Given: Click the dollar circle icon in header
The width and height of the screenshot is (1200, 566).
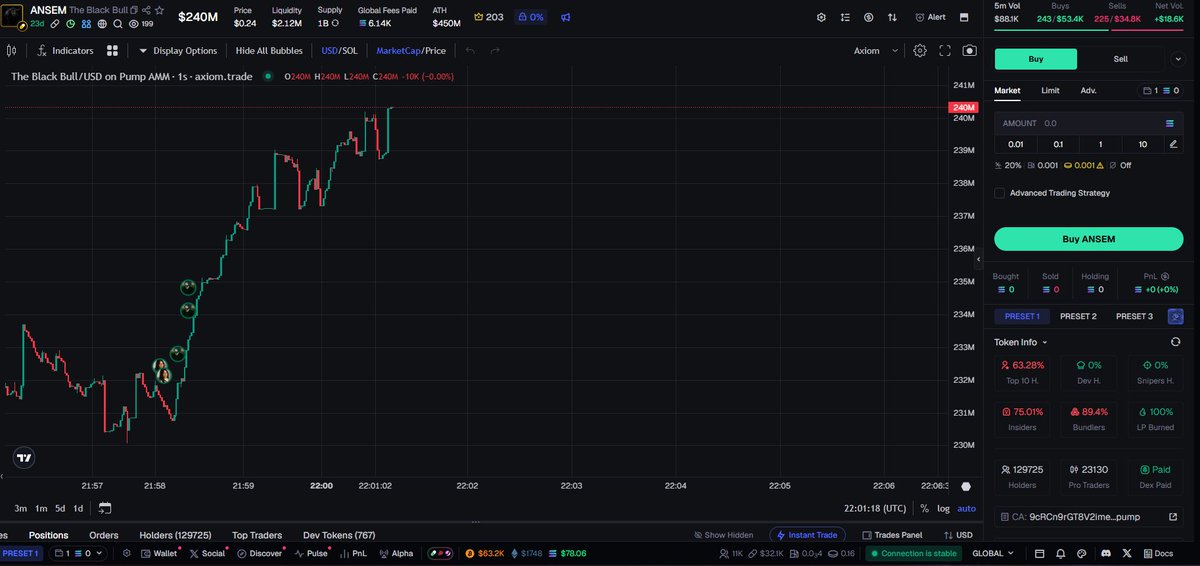Looking at the screenshot, I should point(868,17).
